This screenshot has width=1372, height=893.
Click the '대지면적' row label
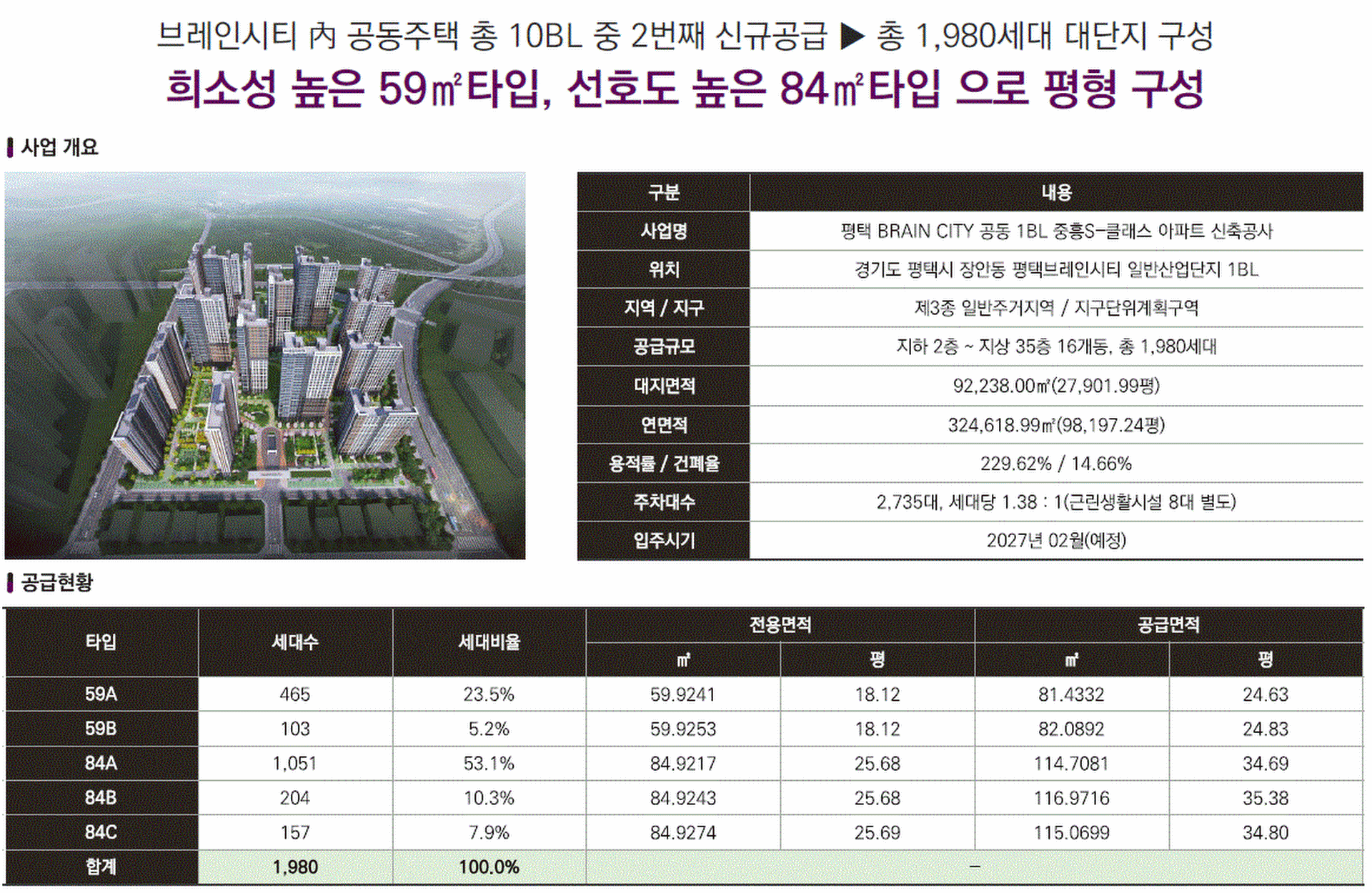[663, 386]
